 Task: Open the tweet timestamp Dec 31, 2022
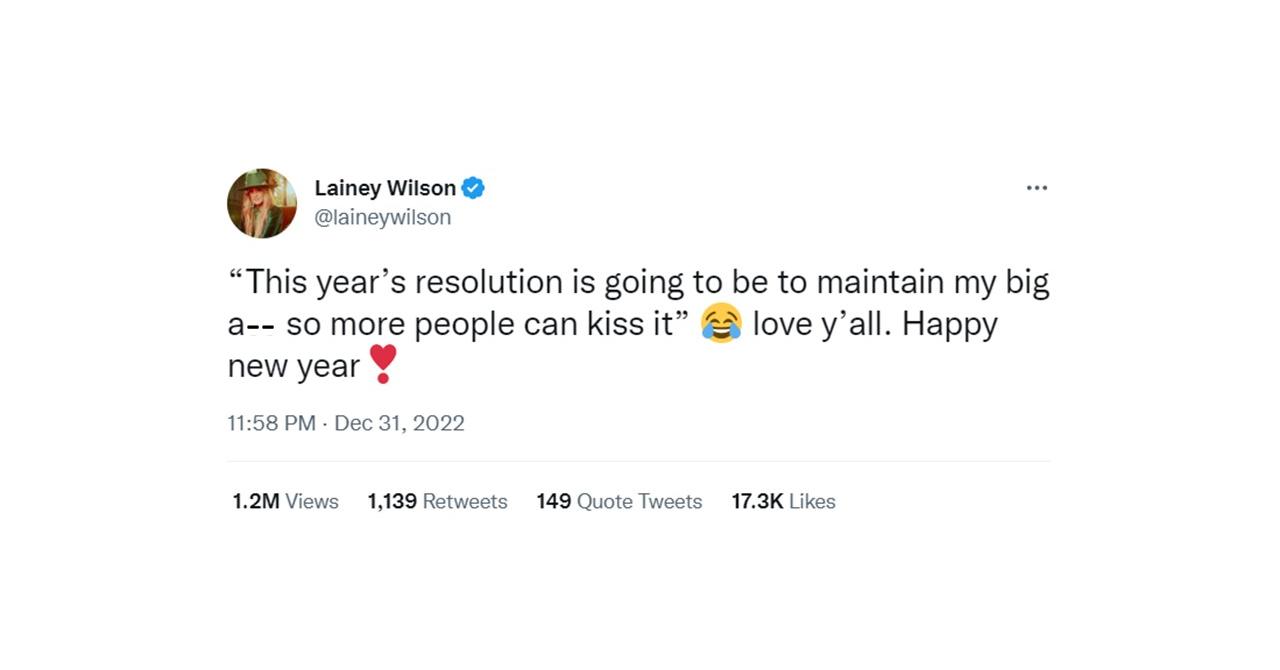pyautogui.click(x=399, y=422)
